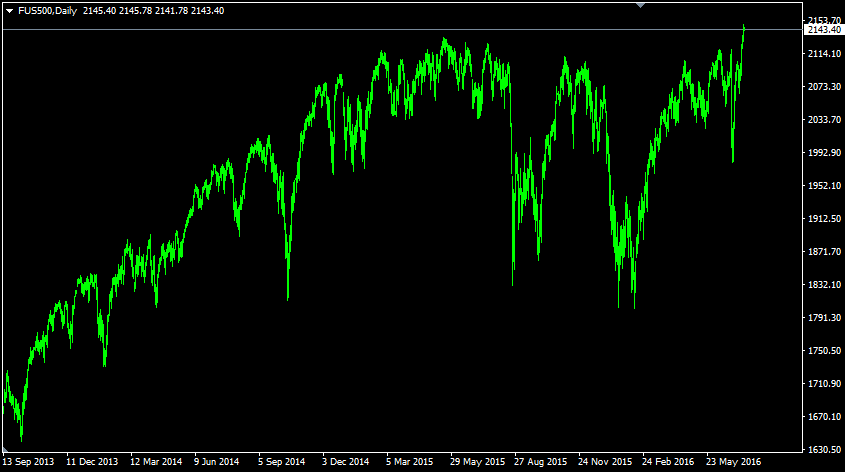Image resolution: width=845 pixels, height=472 pixels.
Task: Click the 12 Mar 2014 date label
Action: click(x=156, y=462)
